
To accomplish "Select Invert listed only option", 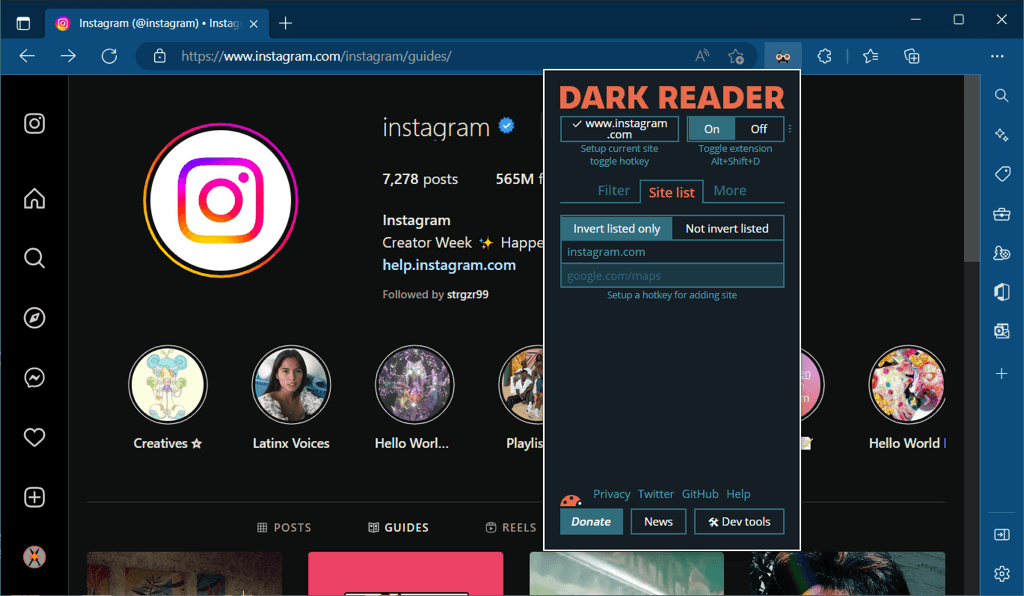I will click(x=616, y=228).
